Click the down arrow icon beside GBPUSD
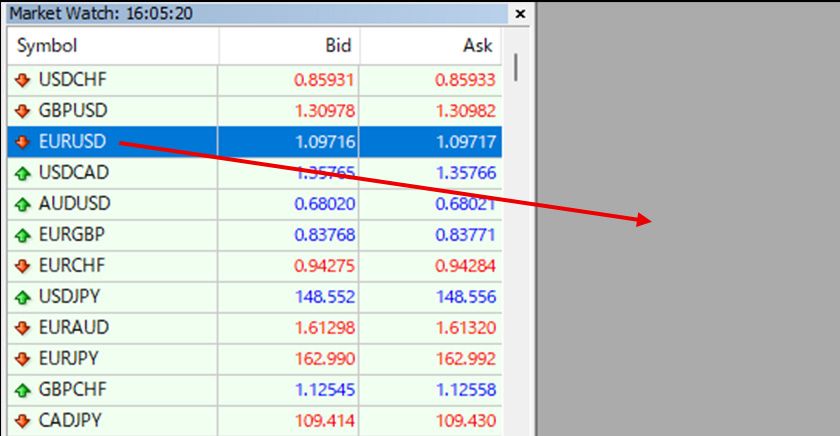The image size is (840, 436). point(22,110)
